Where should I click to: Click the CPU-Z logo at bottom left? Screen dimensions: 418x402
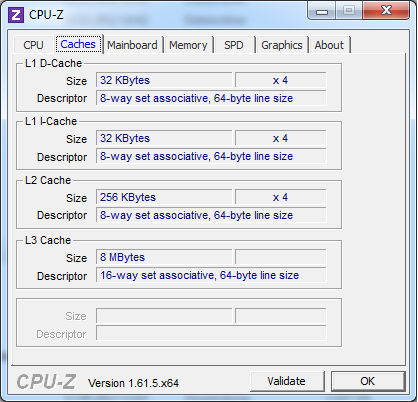pos(46,382)
